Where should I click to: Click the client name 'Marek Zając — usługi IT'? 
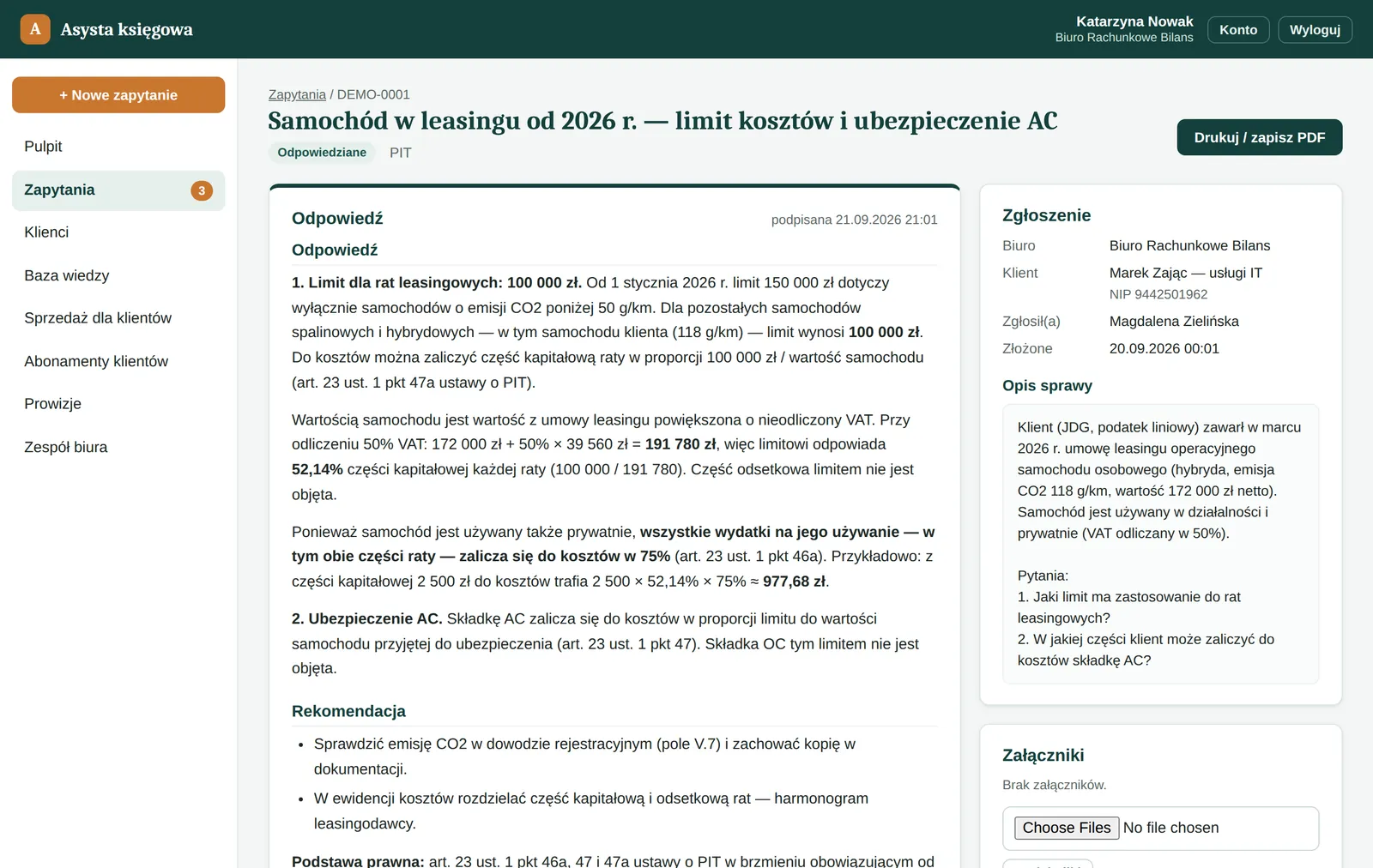(x=1186, y=273)
